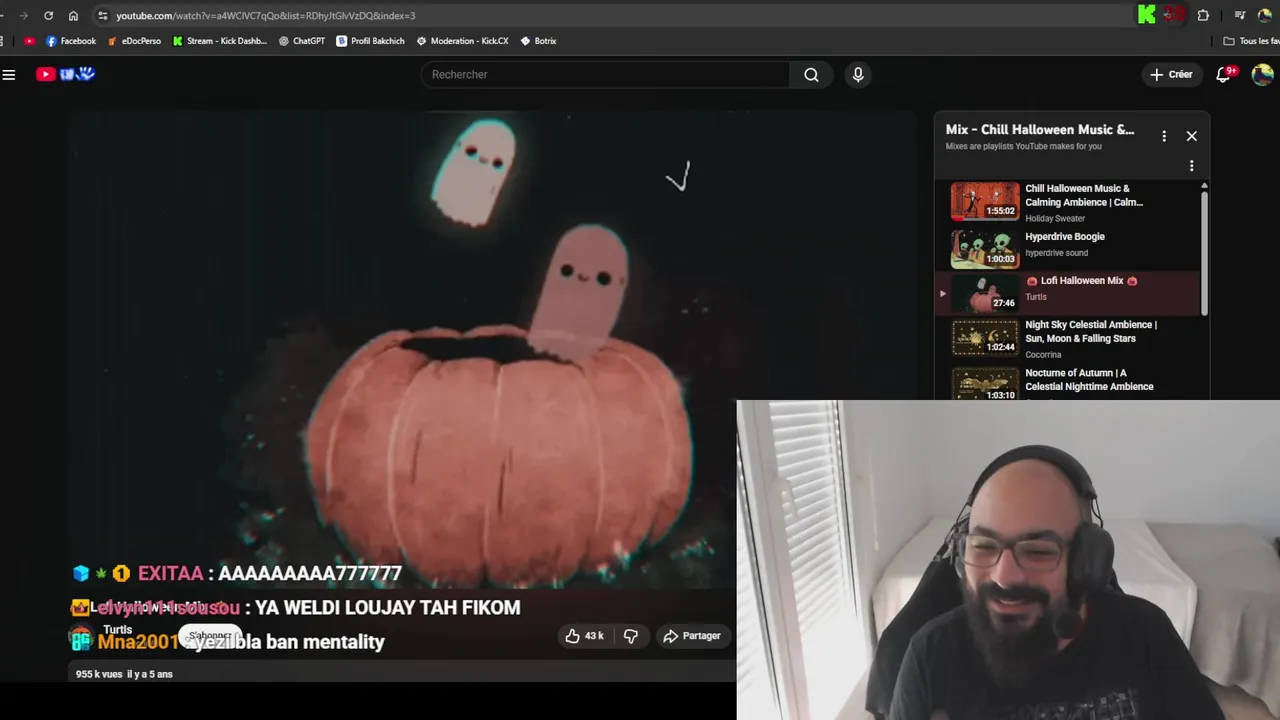Select Night Sky Celestial Ambience playlist entry
Image resolution: width=1280 pixels, height=720 pixels.
(1067, 340)
